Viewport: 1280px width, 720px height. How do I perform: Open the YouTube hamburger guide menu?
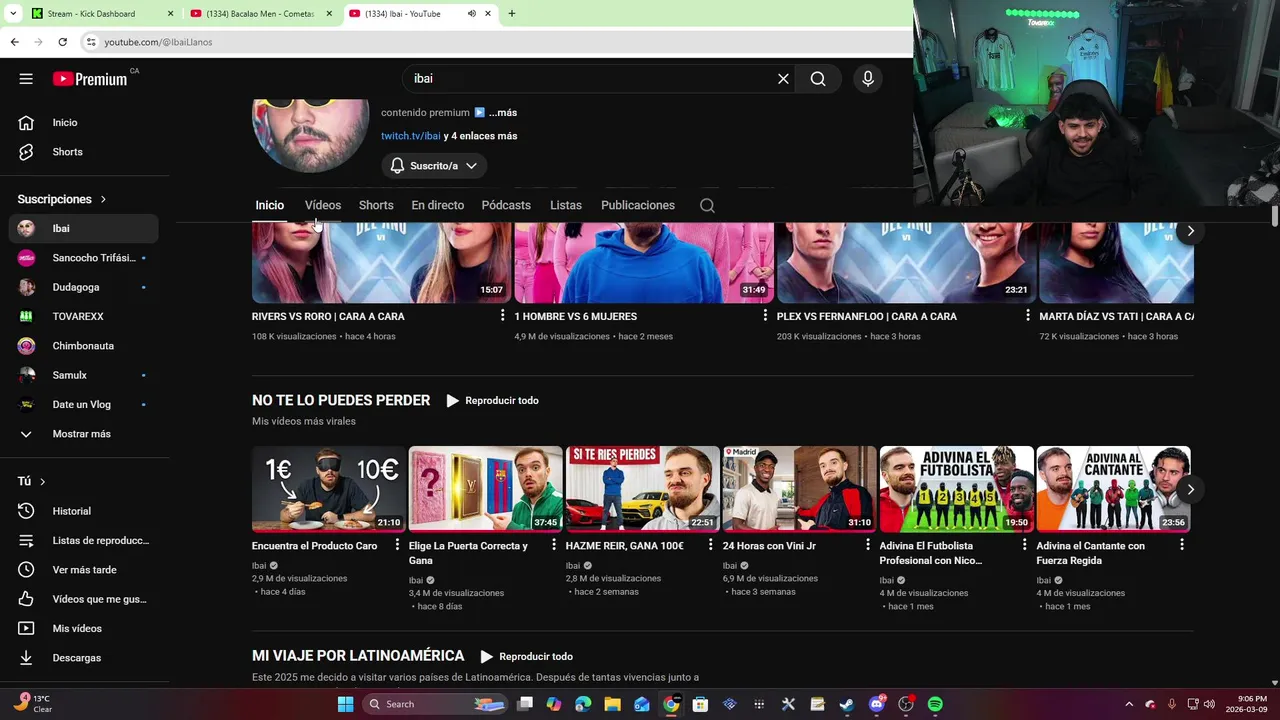(x=26, y=79)
